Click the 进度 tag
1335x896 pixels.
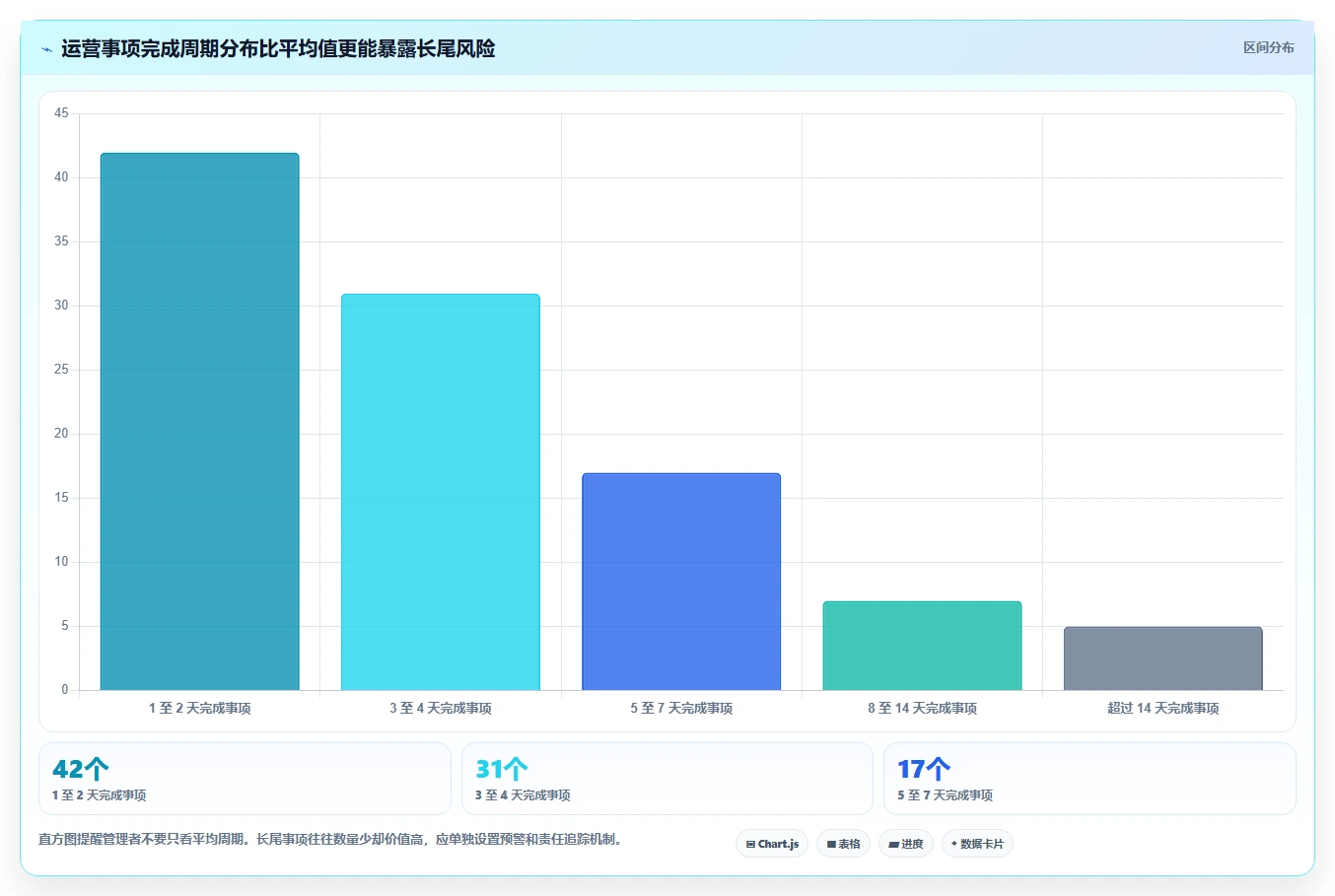click(x=906, y=844)
